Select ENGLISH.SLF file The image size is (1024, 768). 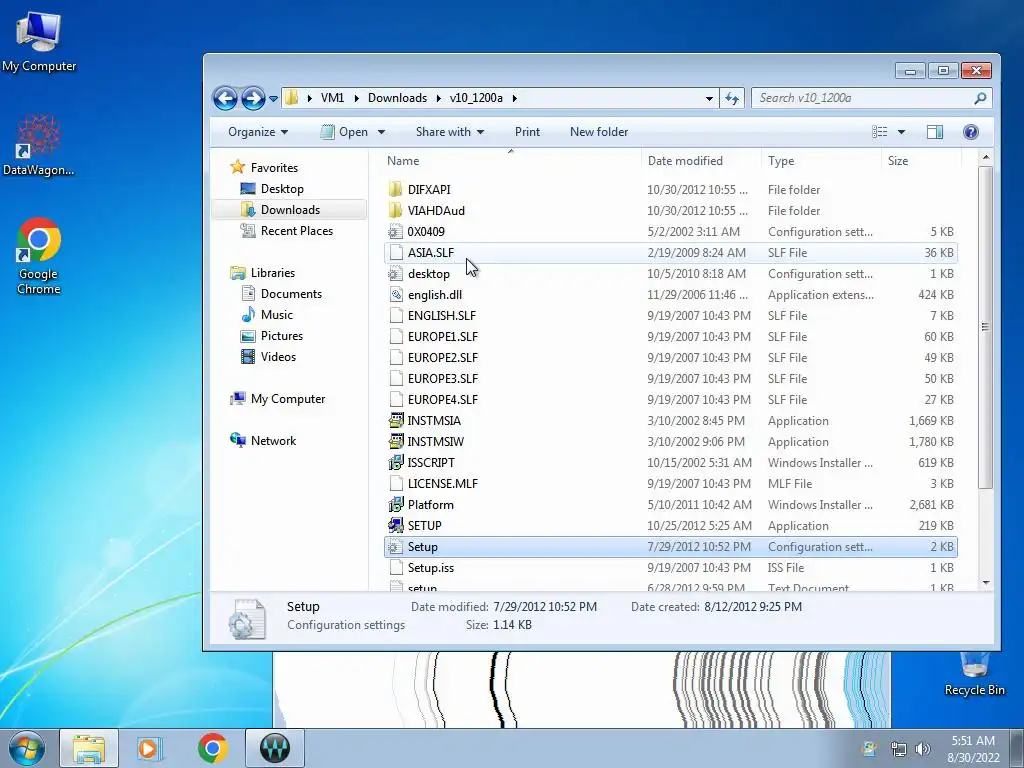point(671,315)
